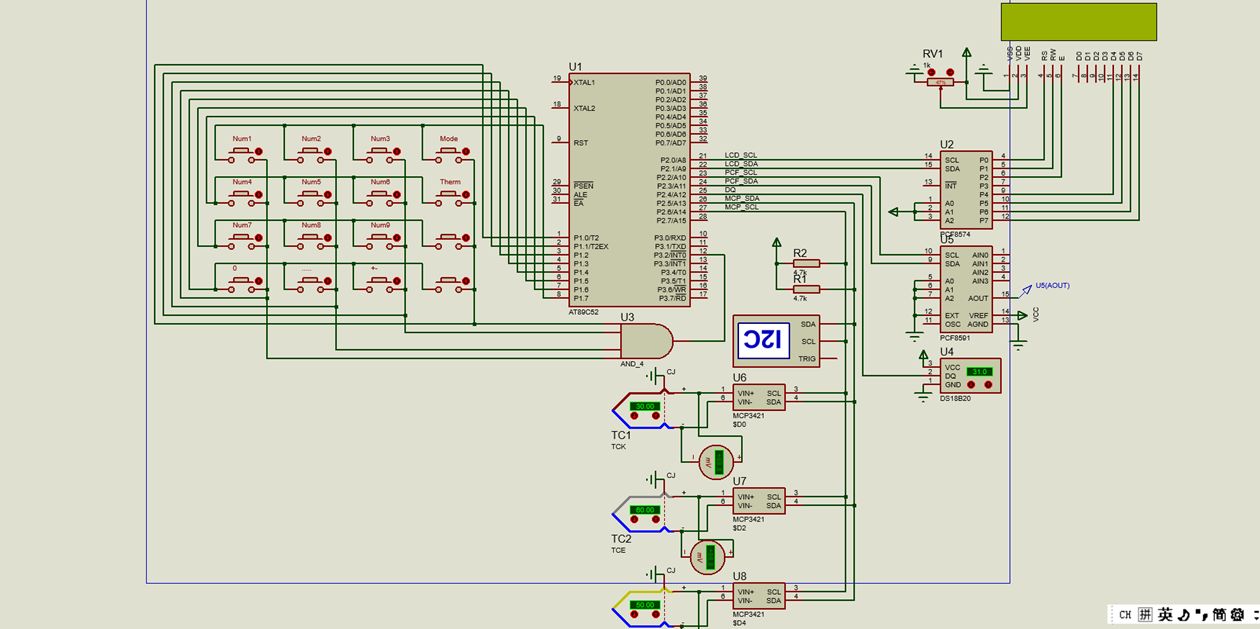The image size is (1260, 629).
Task: Toggle the red latch beside Num2 button
Action: tap(328, 152)
